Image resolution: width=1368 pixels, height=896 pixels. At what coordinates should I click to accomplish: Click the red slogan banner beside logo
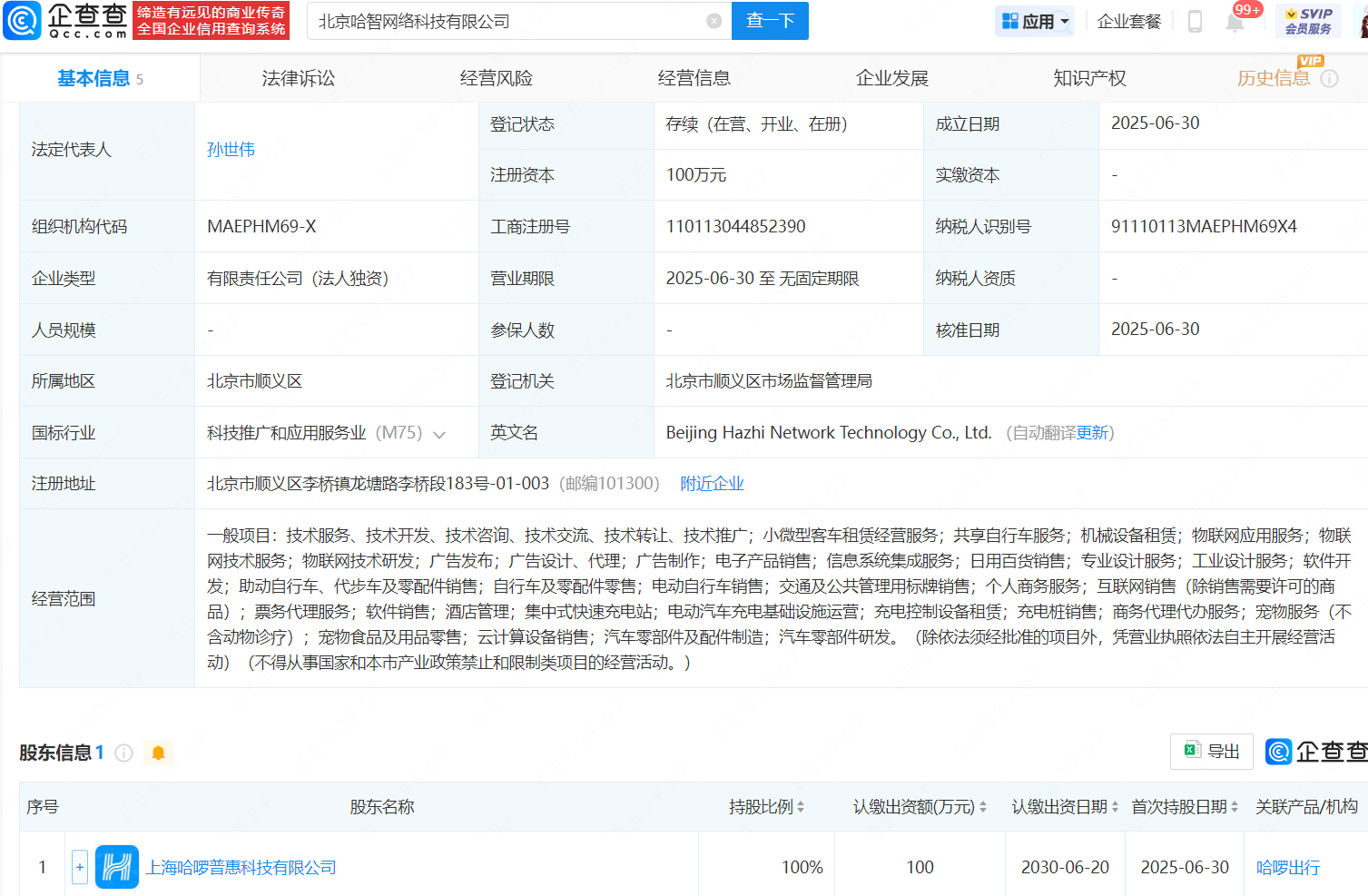211,21
